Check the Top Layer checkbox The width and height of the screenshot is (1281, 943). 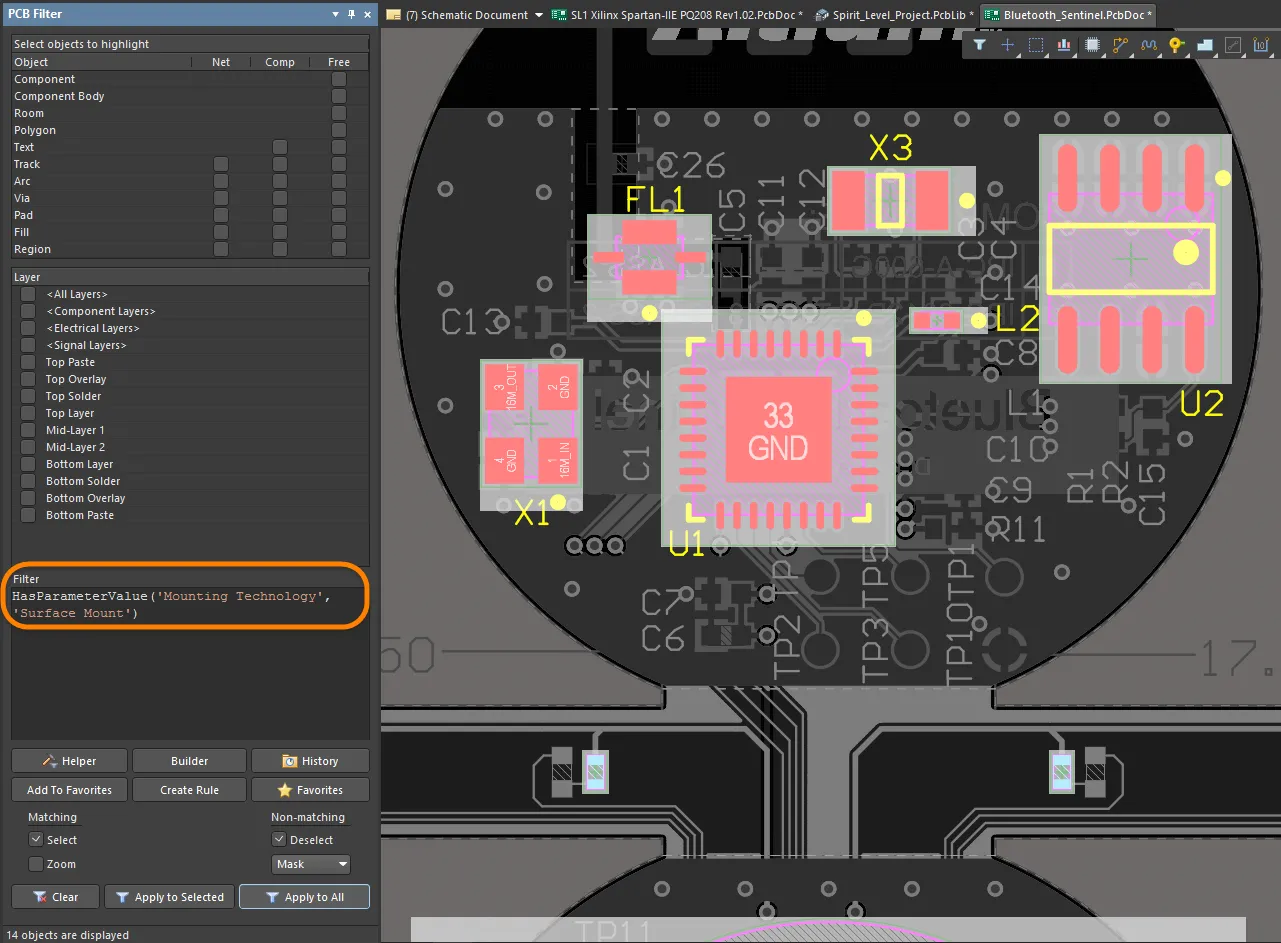[28, 413]
